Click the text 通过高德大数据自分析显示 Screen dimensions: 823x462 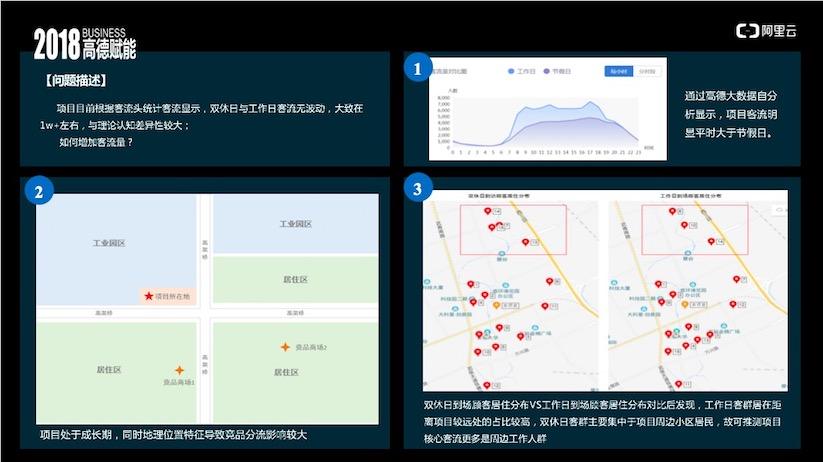pyautogui.click(x=730, y=105)
